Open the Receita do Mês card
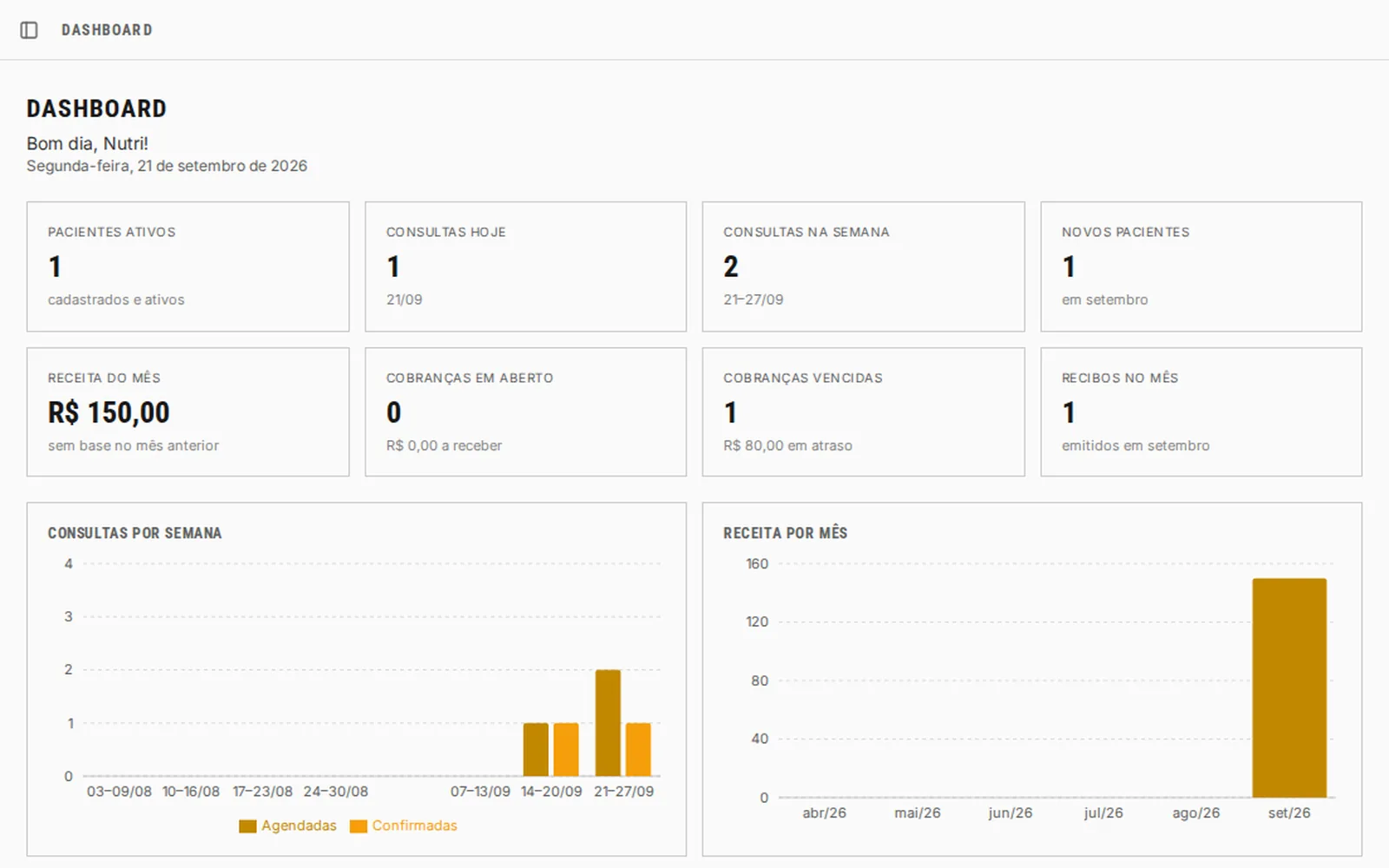Screen dimensions: 1389x868 click(188, 412)
